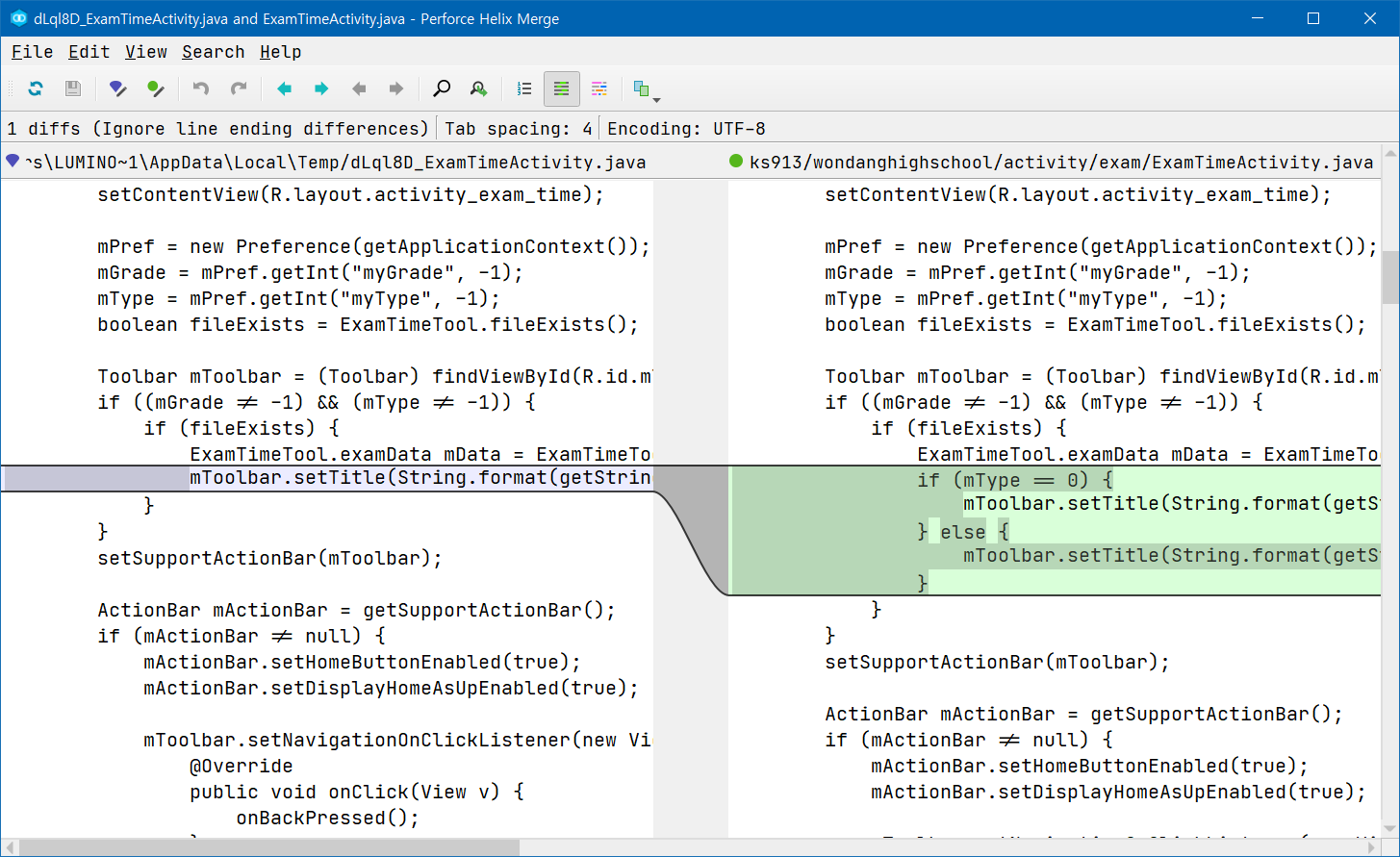Click the Redo arrow icon
This screenshot has width=1400, height=857.
[x=239, y=88]
